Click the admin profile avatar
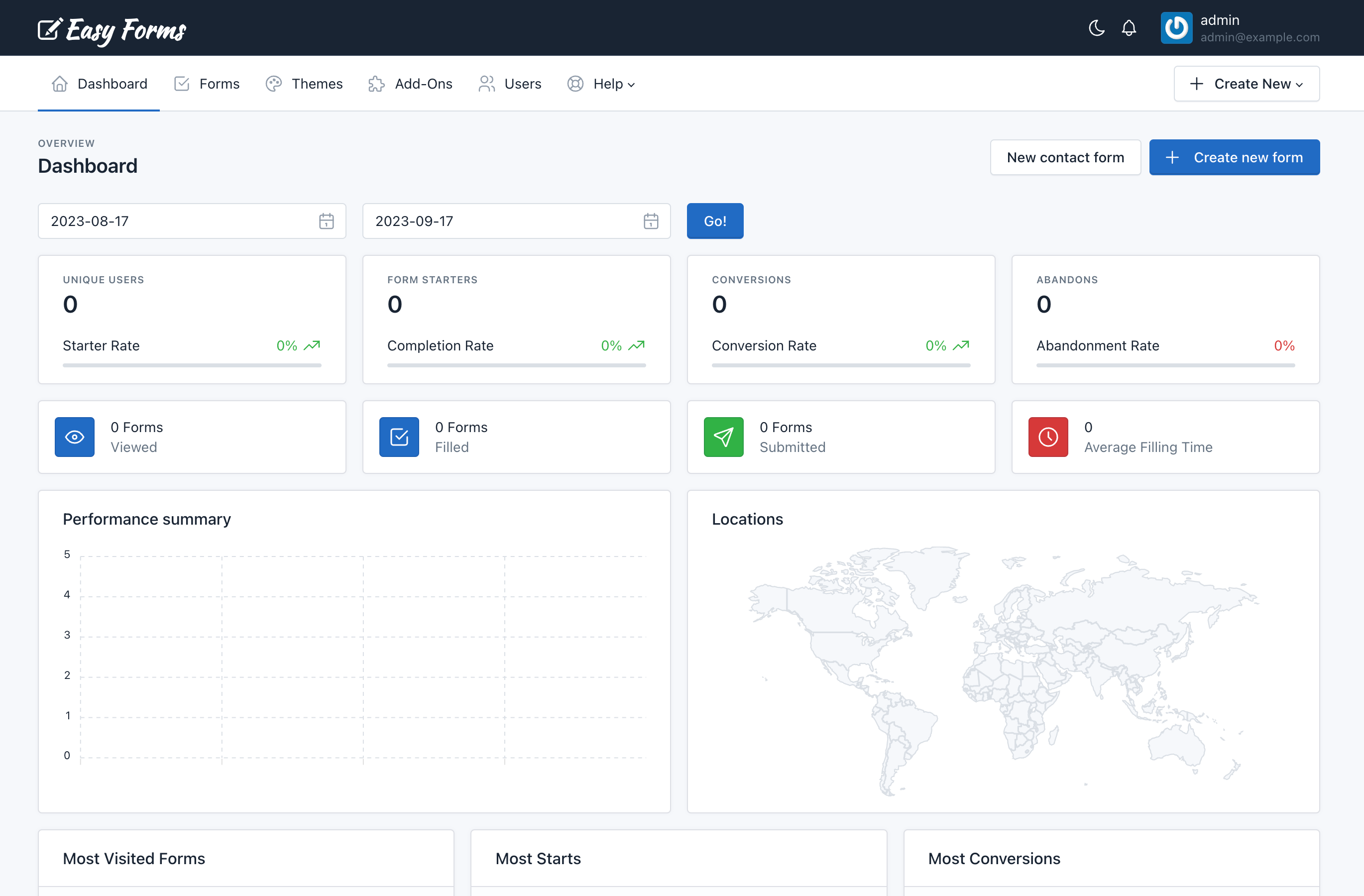This screenshot has height=896, width=1364. tap(1176, 27)
